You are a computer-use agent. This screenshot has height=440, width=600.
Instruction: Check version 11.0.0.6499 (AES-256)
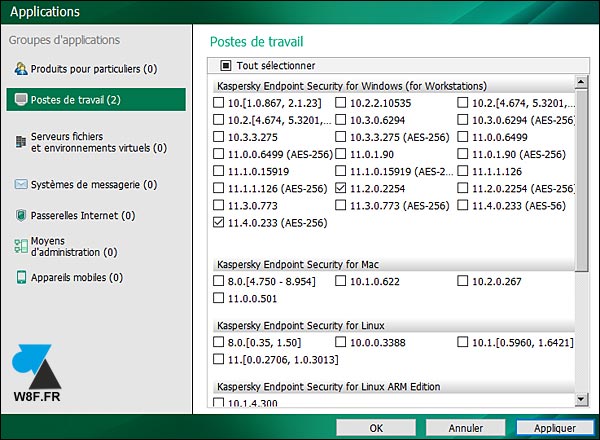tap(218, 154)
